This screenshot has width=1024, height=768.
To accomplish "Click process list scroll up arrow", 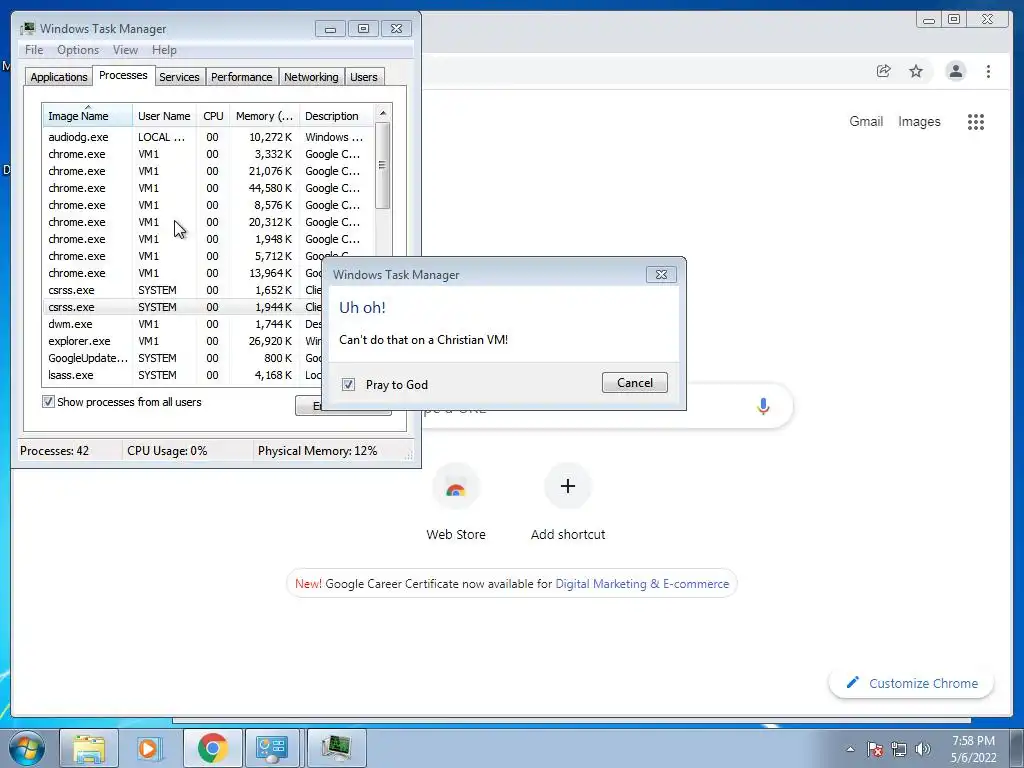I will coord(383,113).
